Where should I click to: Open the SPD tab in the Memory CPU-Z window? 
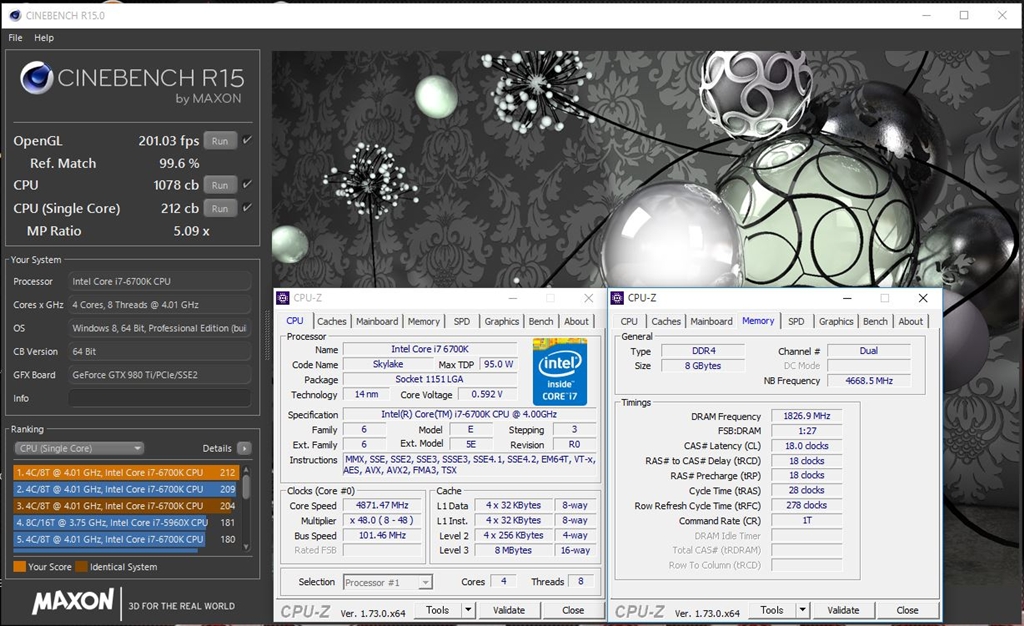coord(795,321)
